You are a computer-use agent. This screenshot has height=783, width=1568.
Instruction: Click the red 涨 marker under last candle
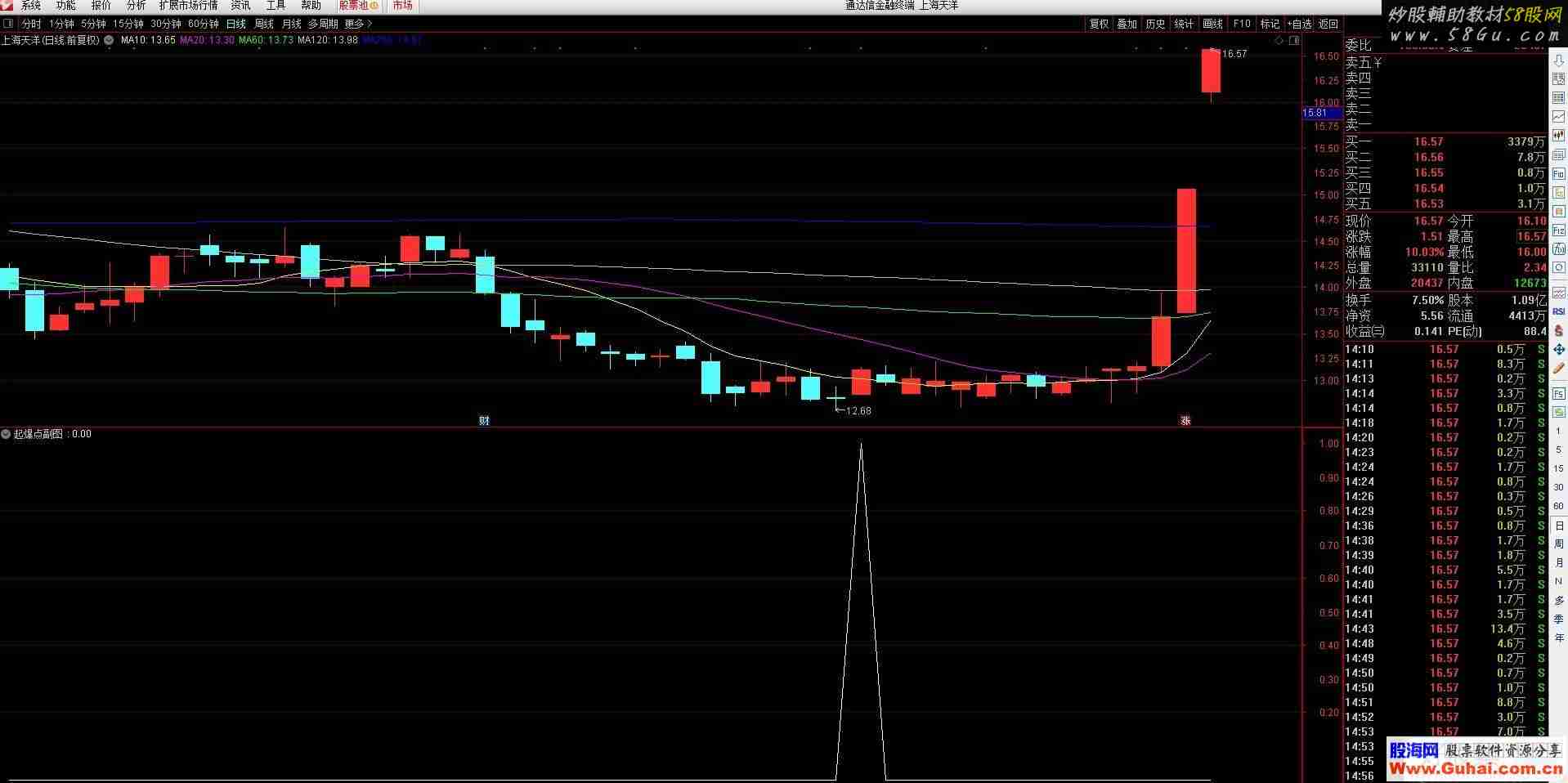(x=1185, y=420)
